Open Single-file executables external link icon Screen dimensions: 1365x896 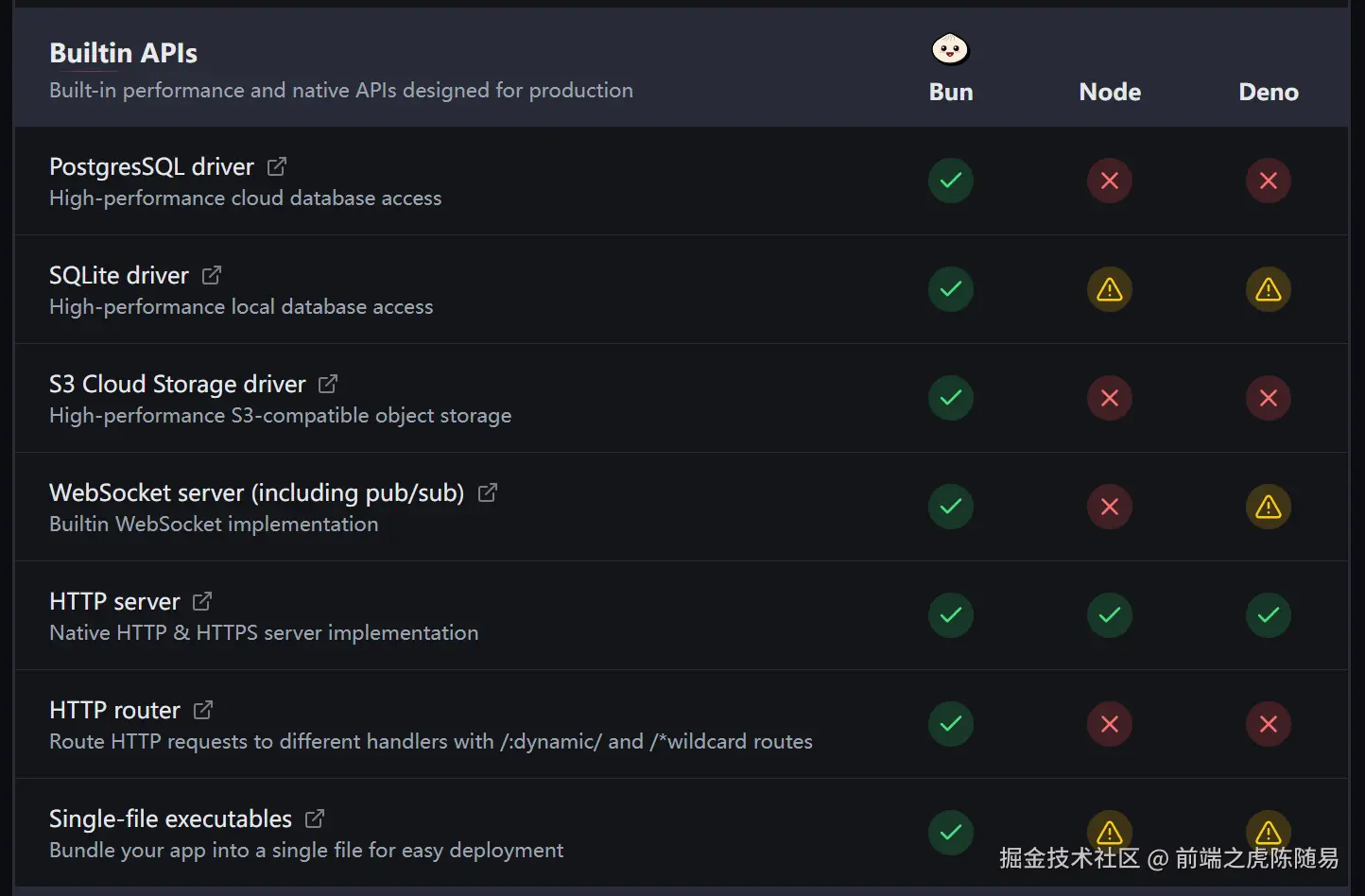pyautogui.click(x=315, y=818)
